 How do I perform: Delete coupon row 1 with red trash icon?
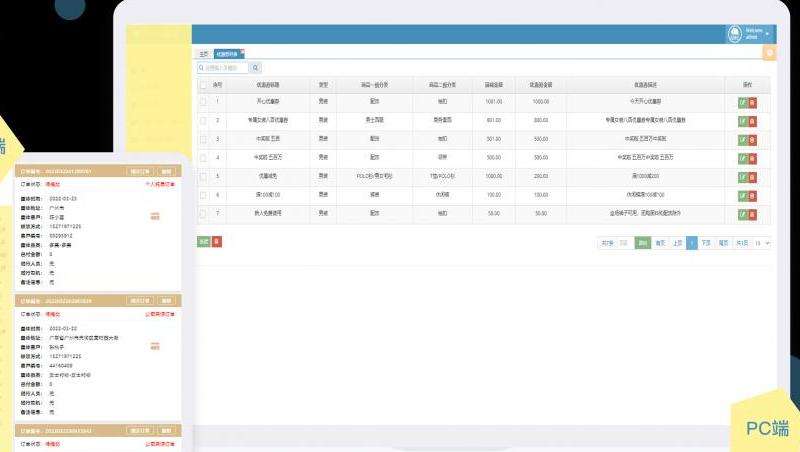pos(752,103)
